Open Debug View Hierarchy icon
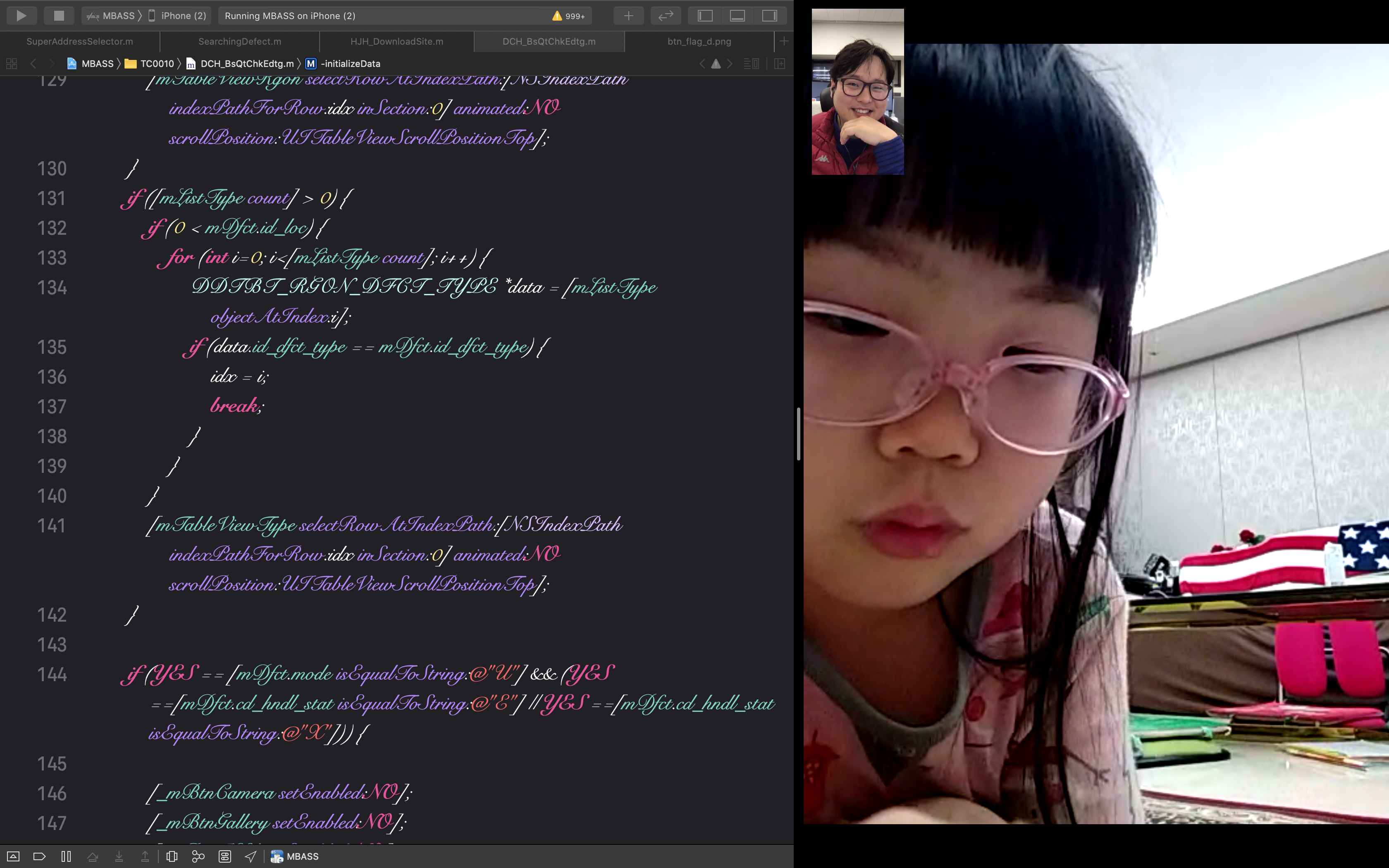 click(x=172, y=856)
